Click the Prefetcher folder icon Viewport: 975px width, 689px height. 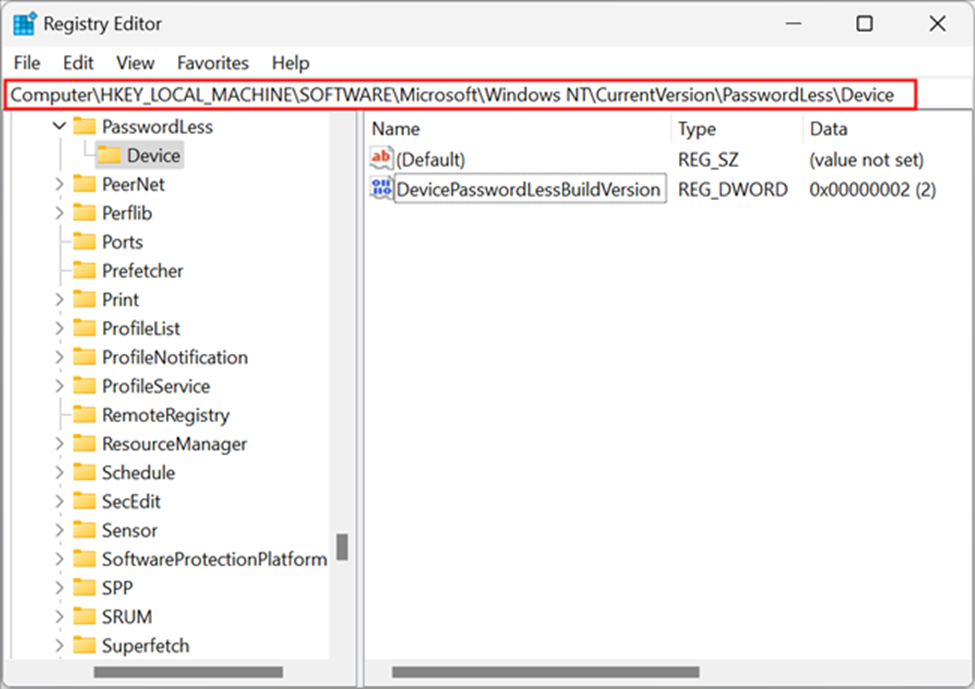pos(84,271)
